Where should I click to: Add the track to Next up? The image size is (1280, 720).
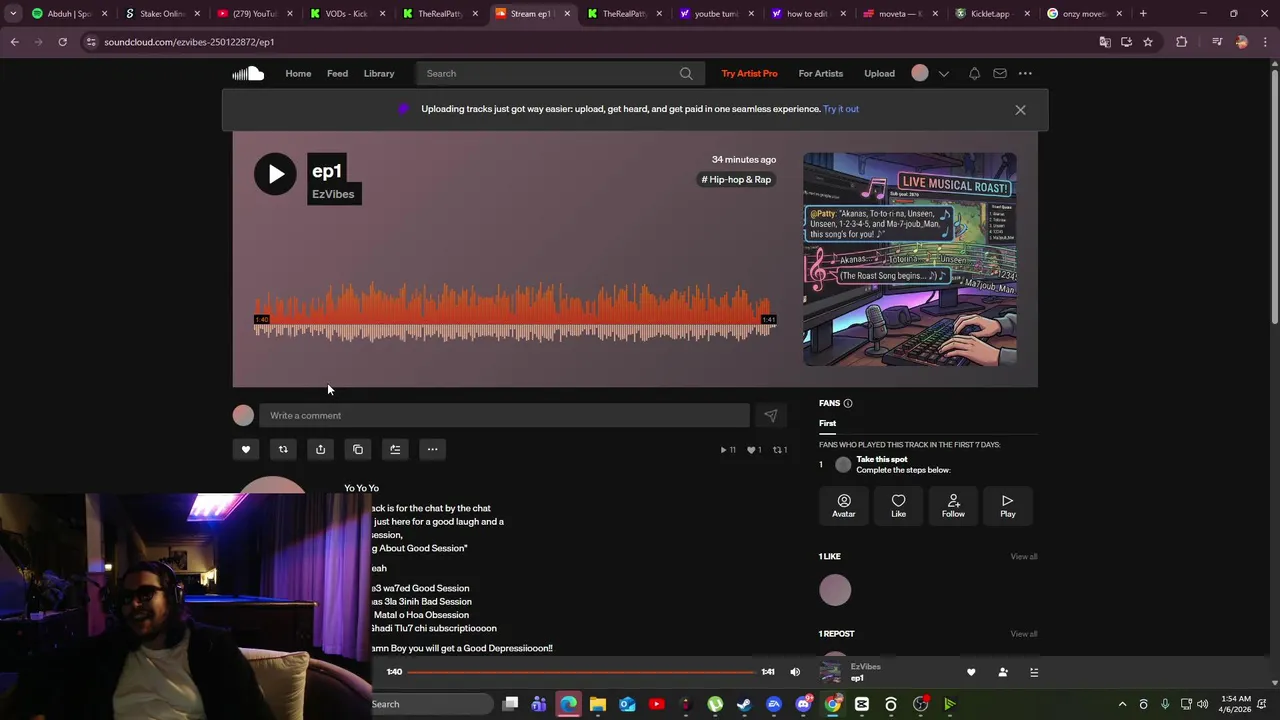(395, 449)
